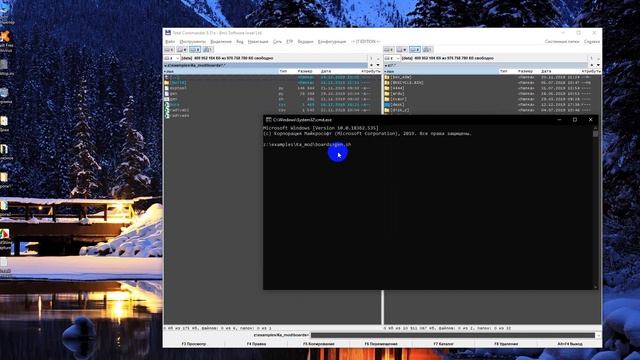
Task: Open the Вид menu
Action: point(240,42)
